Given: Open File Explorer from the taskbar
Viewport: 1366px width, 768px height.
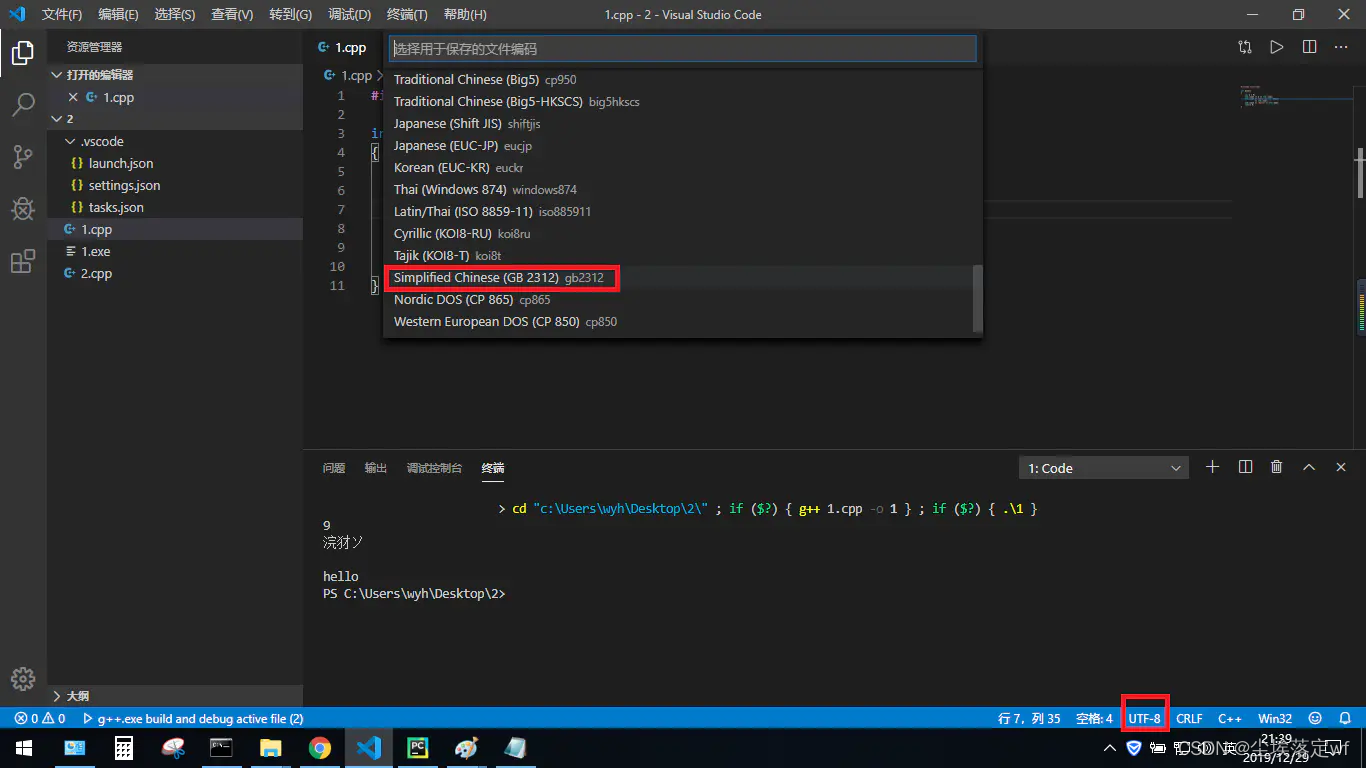Looking at the screenshot, I should tap(271, 748).
